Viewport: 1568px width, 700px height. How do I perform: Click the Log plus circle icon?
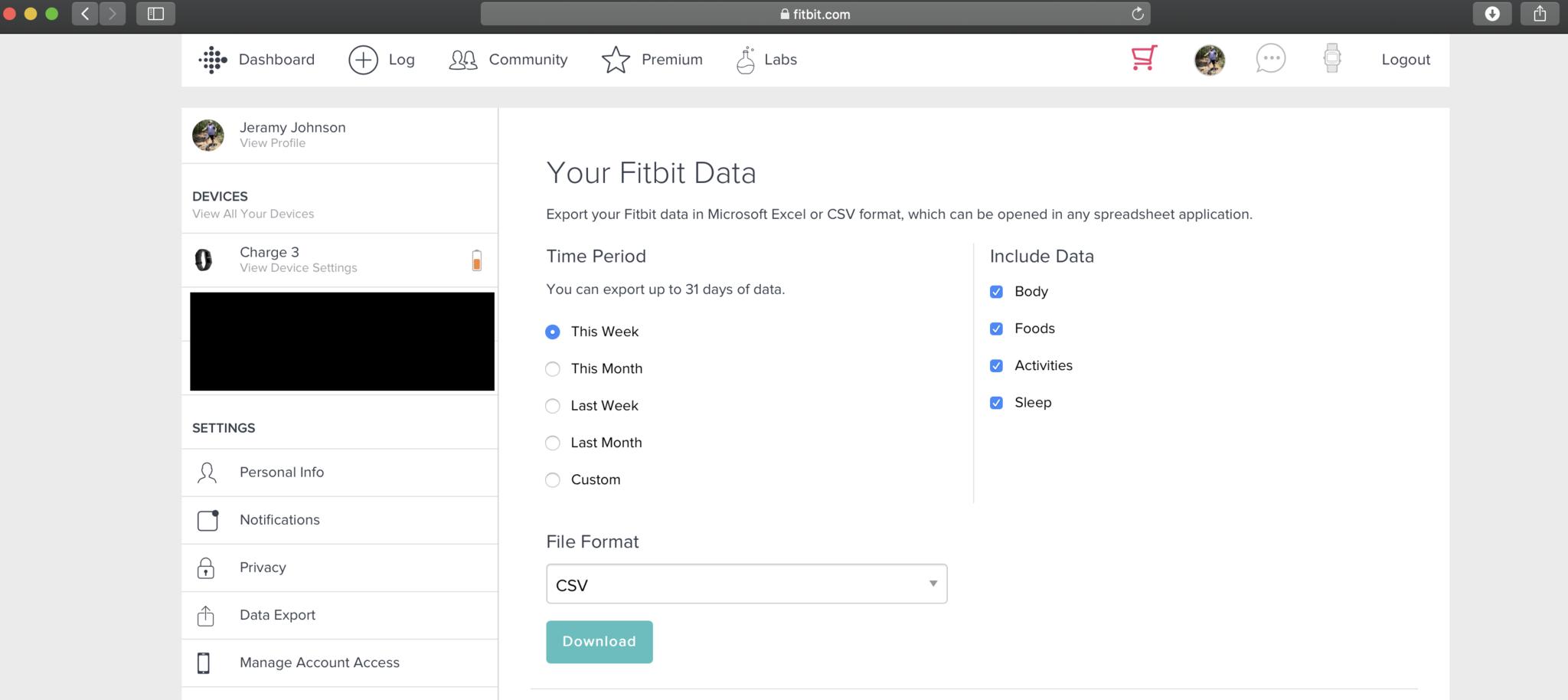(363, 60)
